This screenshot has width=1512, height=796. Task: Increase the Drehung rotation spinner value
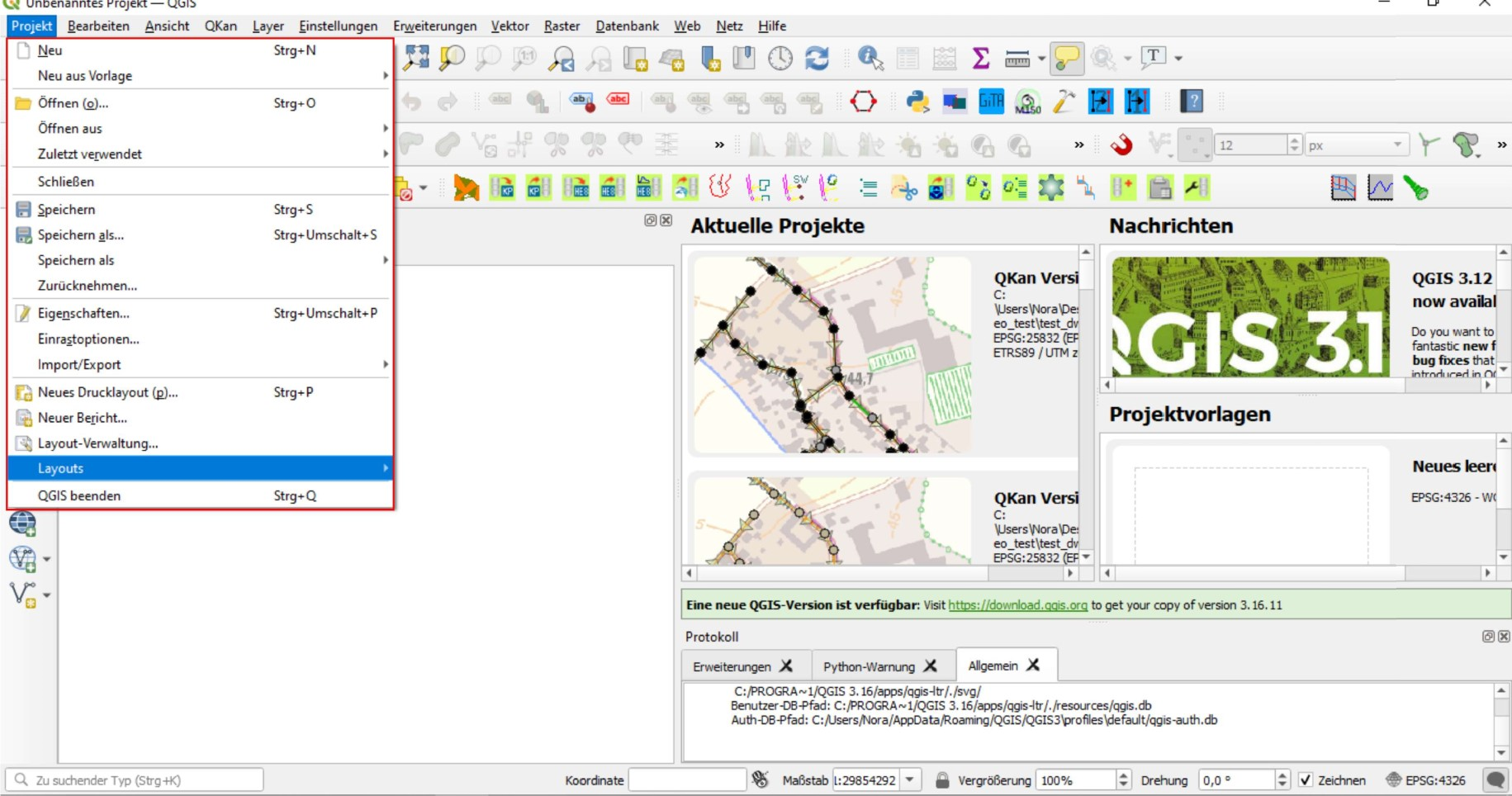pyautogui.click(x=1282, y=775)
